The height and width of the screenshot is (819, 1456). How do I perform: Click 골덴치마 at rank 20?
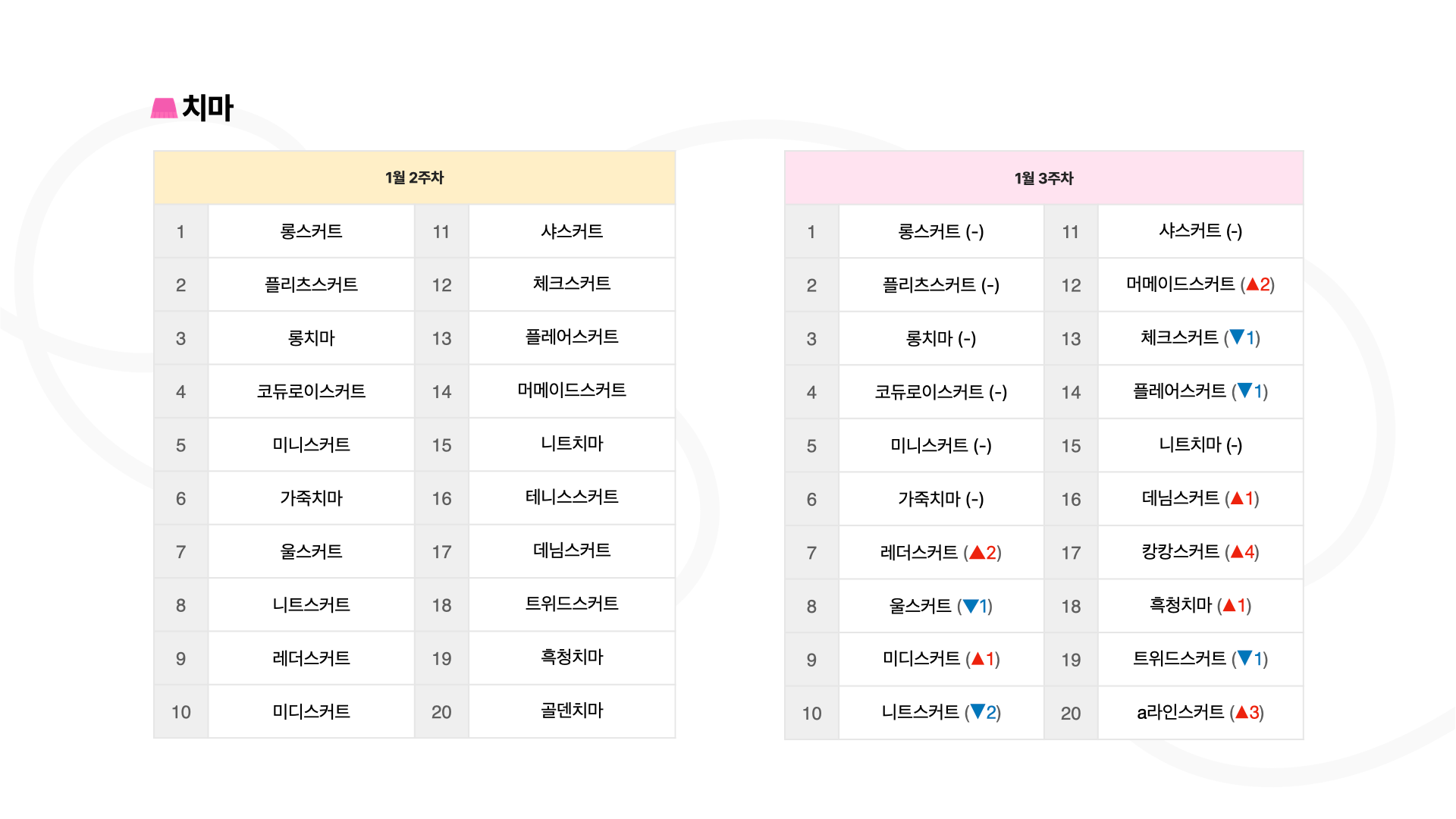pos(572,711)
